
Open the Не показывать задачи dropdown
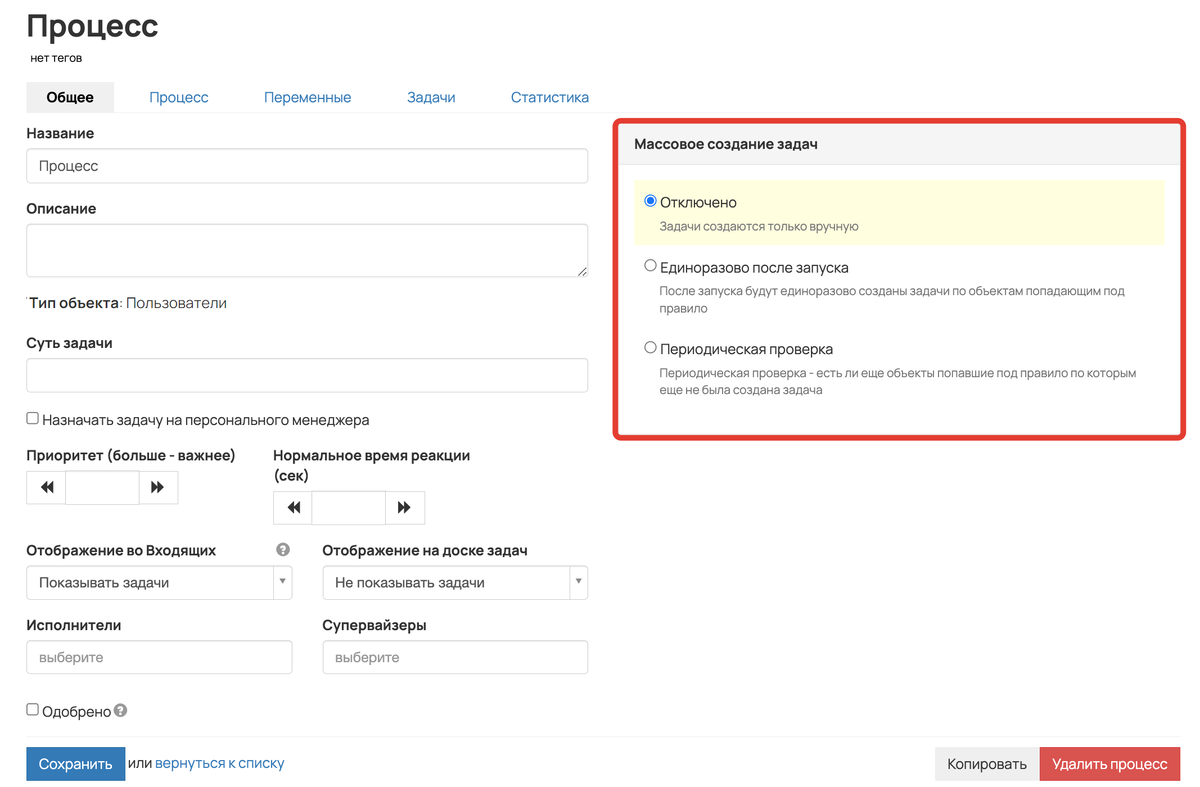click(x=455, y=583)
